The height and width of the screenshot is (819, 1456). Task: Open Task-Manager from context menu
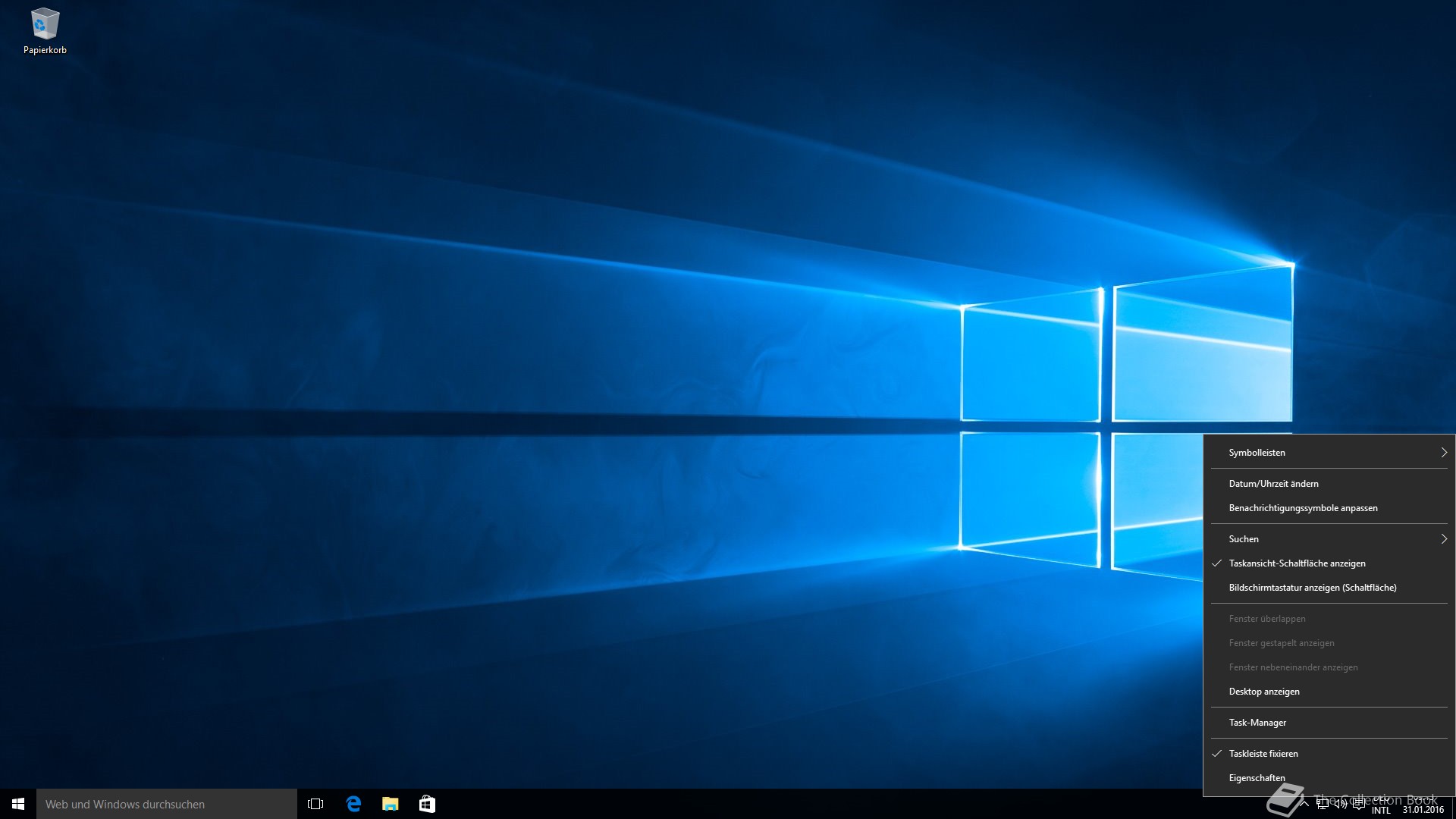tap(1257, 723)
